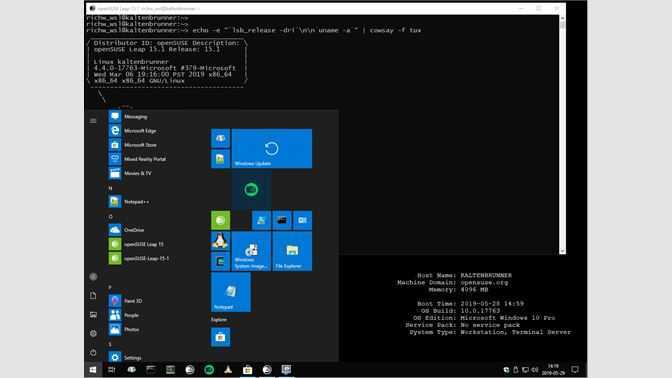Open Documents from the Start rail

pos(93,296)
